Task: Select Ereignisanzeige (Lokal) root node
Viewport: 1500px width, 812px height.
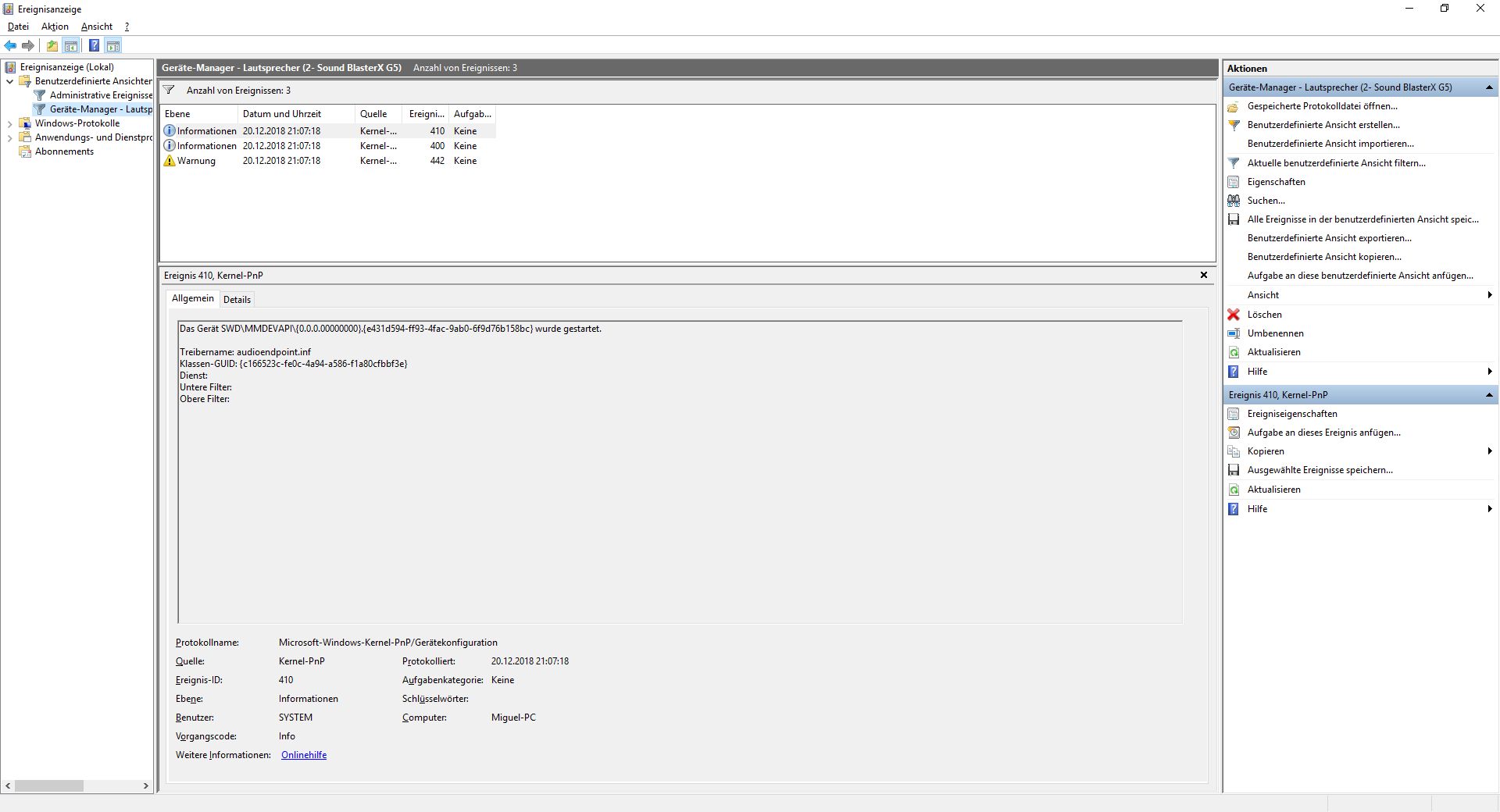Action: [66, 67]
